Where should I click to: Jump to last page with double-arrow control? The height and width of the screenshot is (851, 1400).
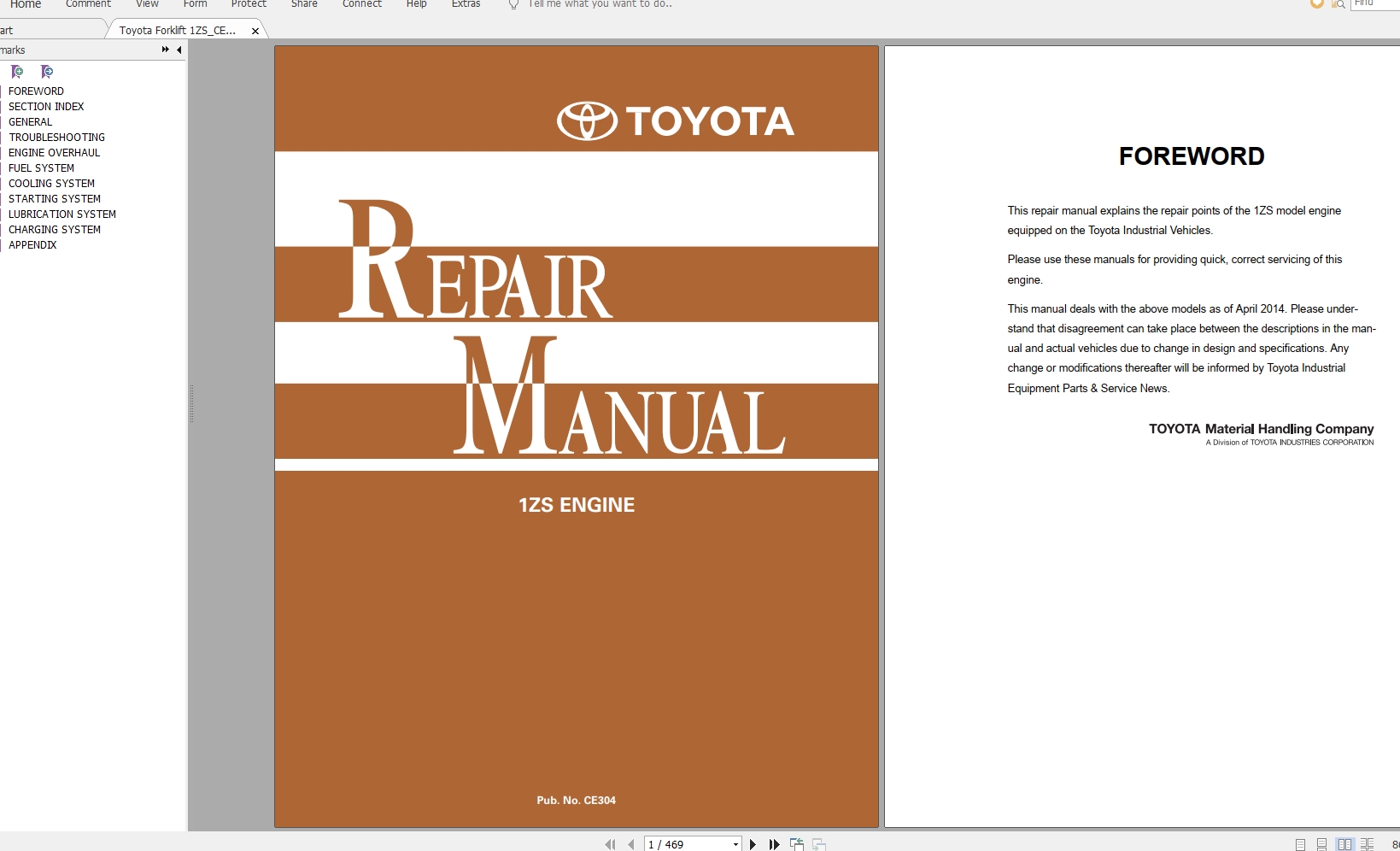click(x=773, y=844)
